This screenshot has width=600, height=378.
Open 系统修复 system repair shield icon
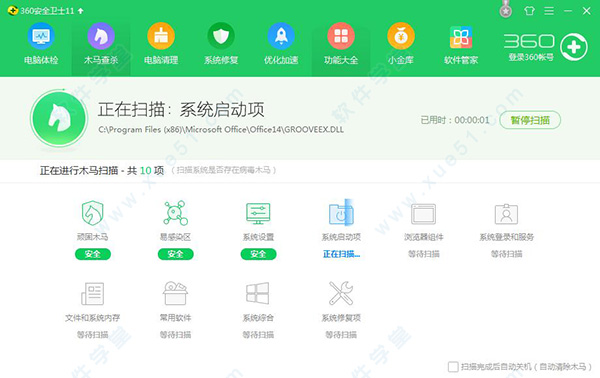click(221, 36)
